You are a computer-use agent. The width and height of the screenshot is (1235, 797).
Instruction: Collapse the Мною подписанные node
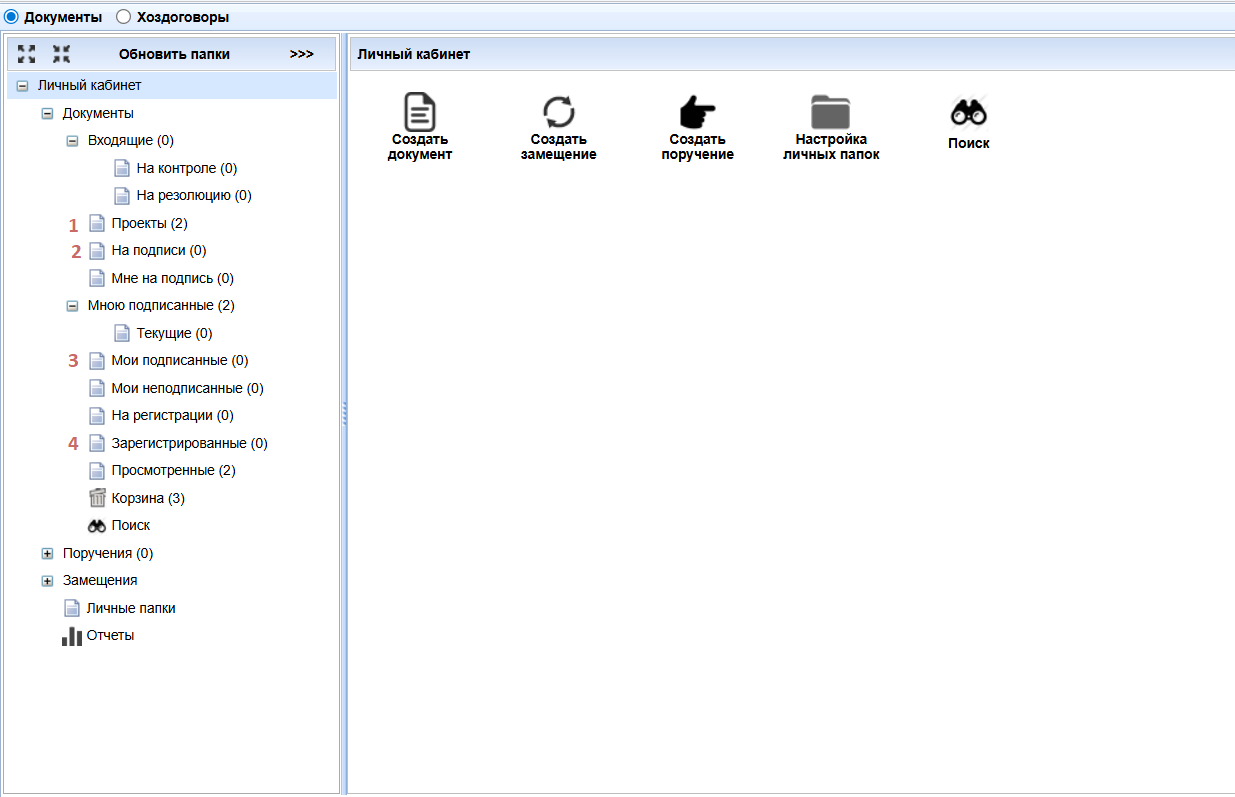pos(72,306)
